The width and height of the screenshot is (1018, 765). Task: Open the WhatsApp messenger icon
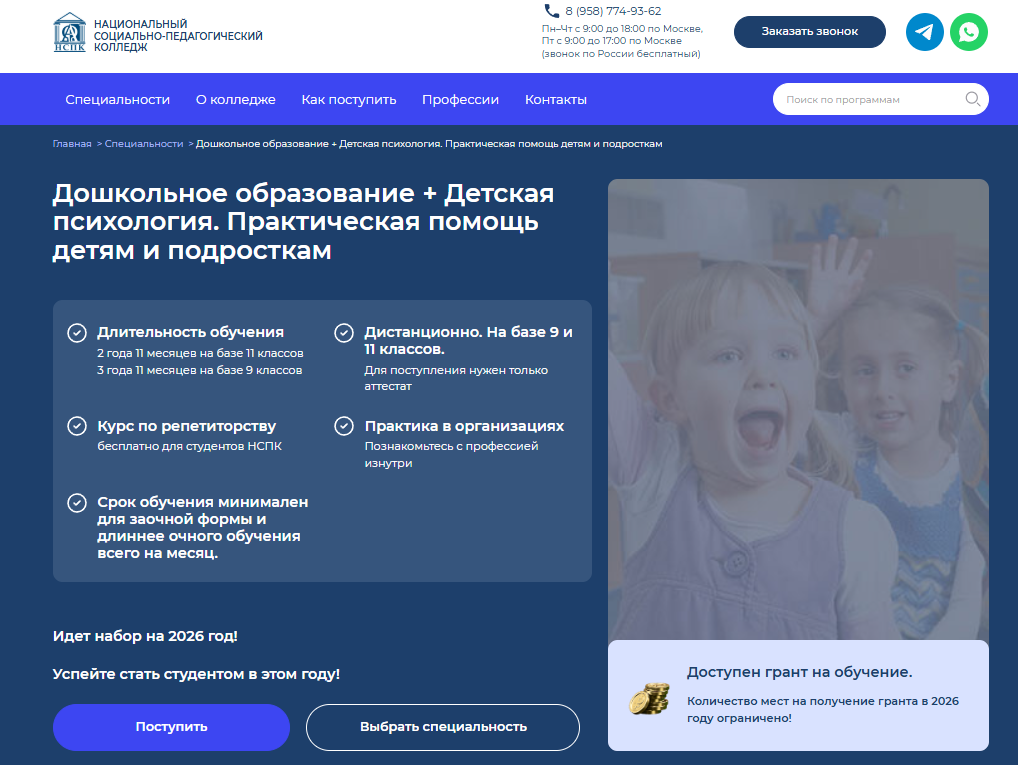pyautogui.click(x=969, y=32)
